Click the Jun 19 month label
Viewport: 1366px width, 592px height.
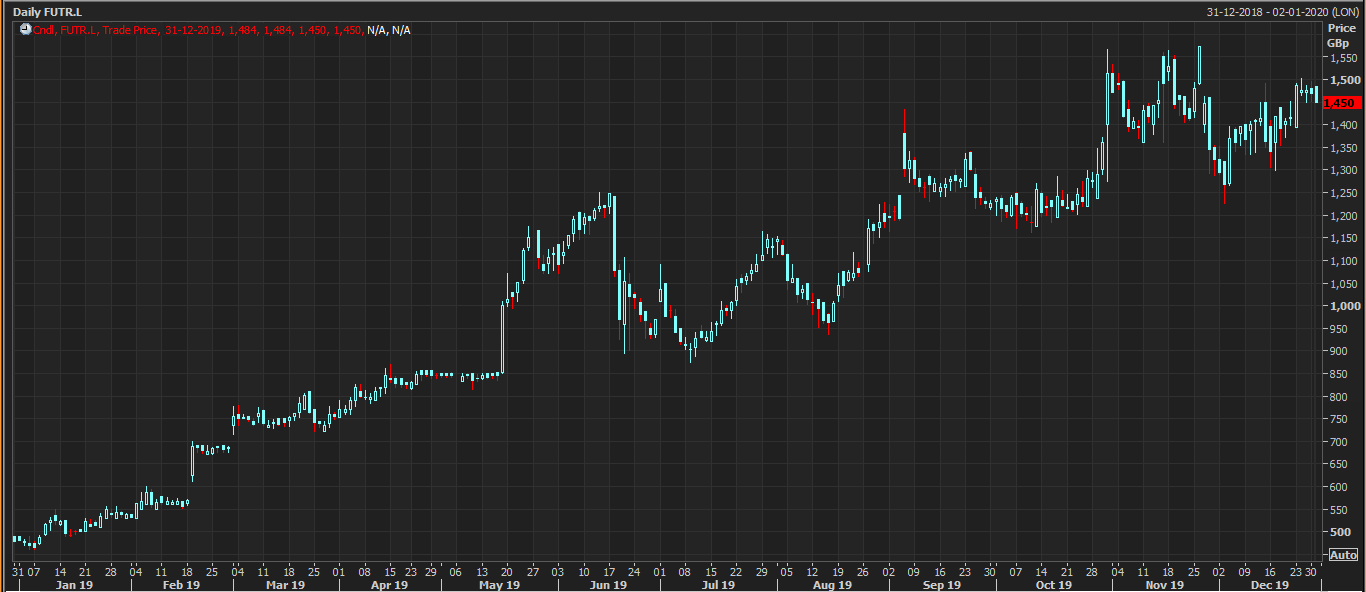pos(608,585)
